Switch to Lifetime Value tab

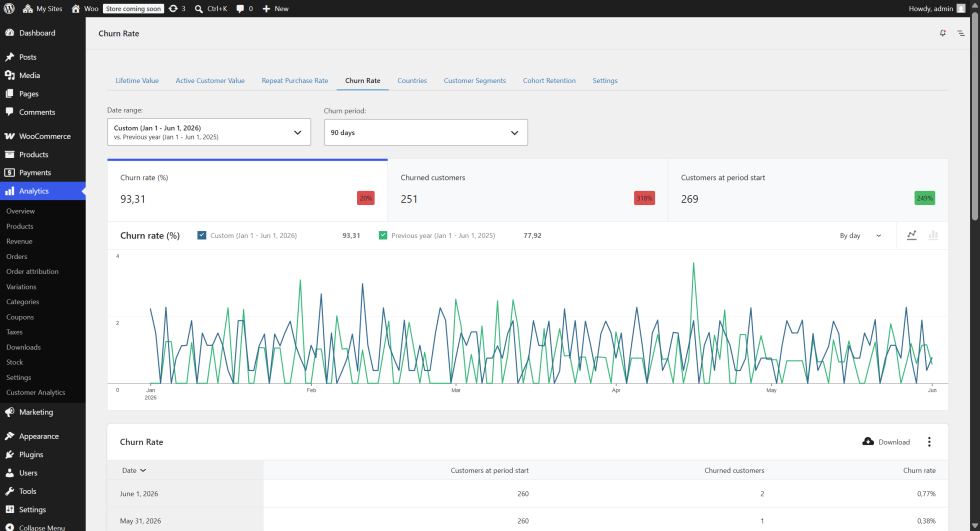(137, 81)
